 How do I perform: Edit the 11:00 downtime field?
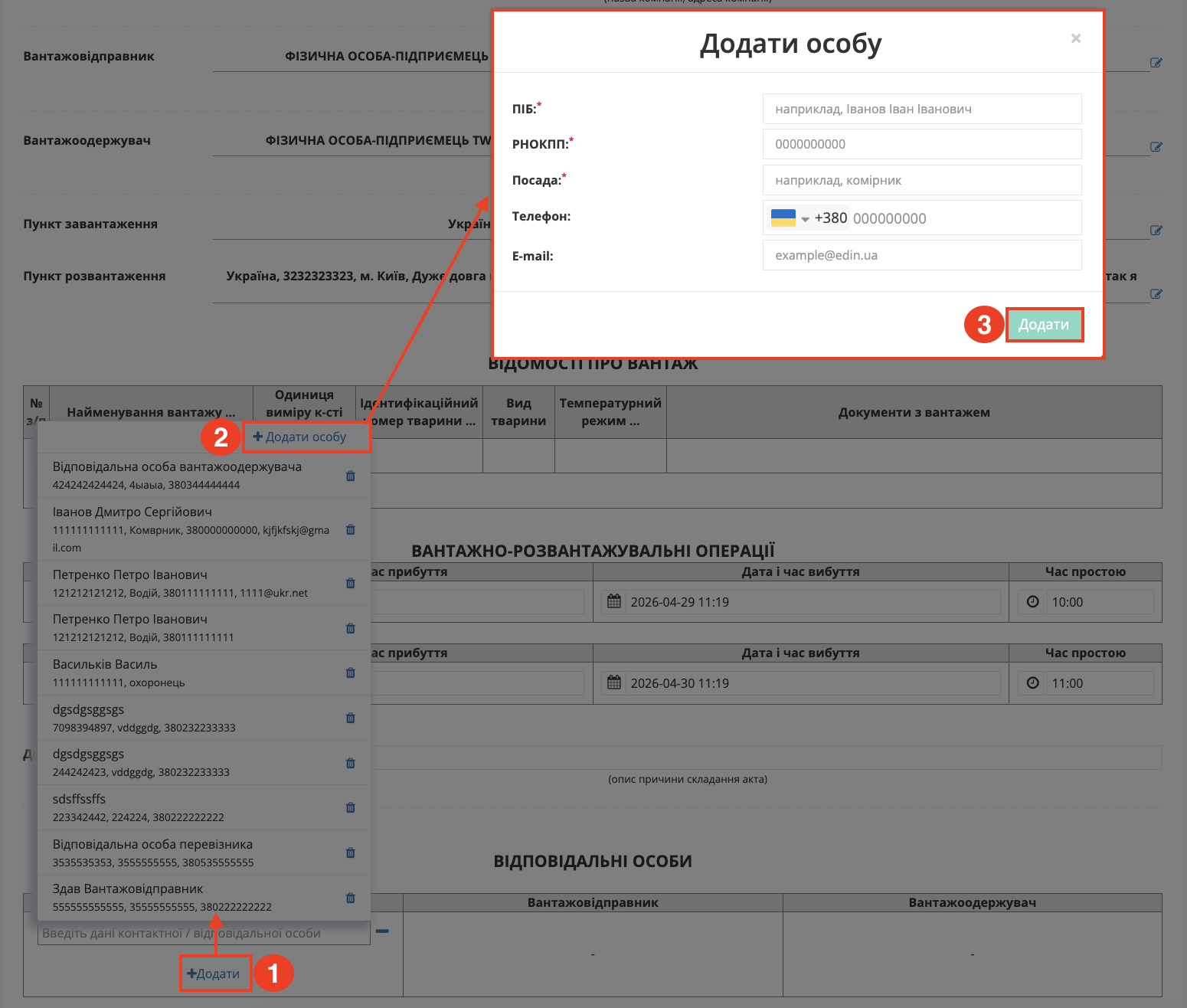click(x=1100, y=683)
